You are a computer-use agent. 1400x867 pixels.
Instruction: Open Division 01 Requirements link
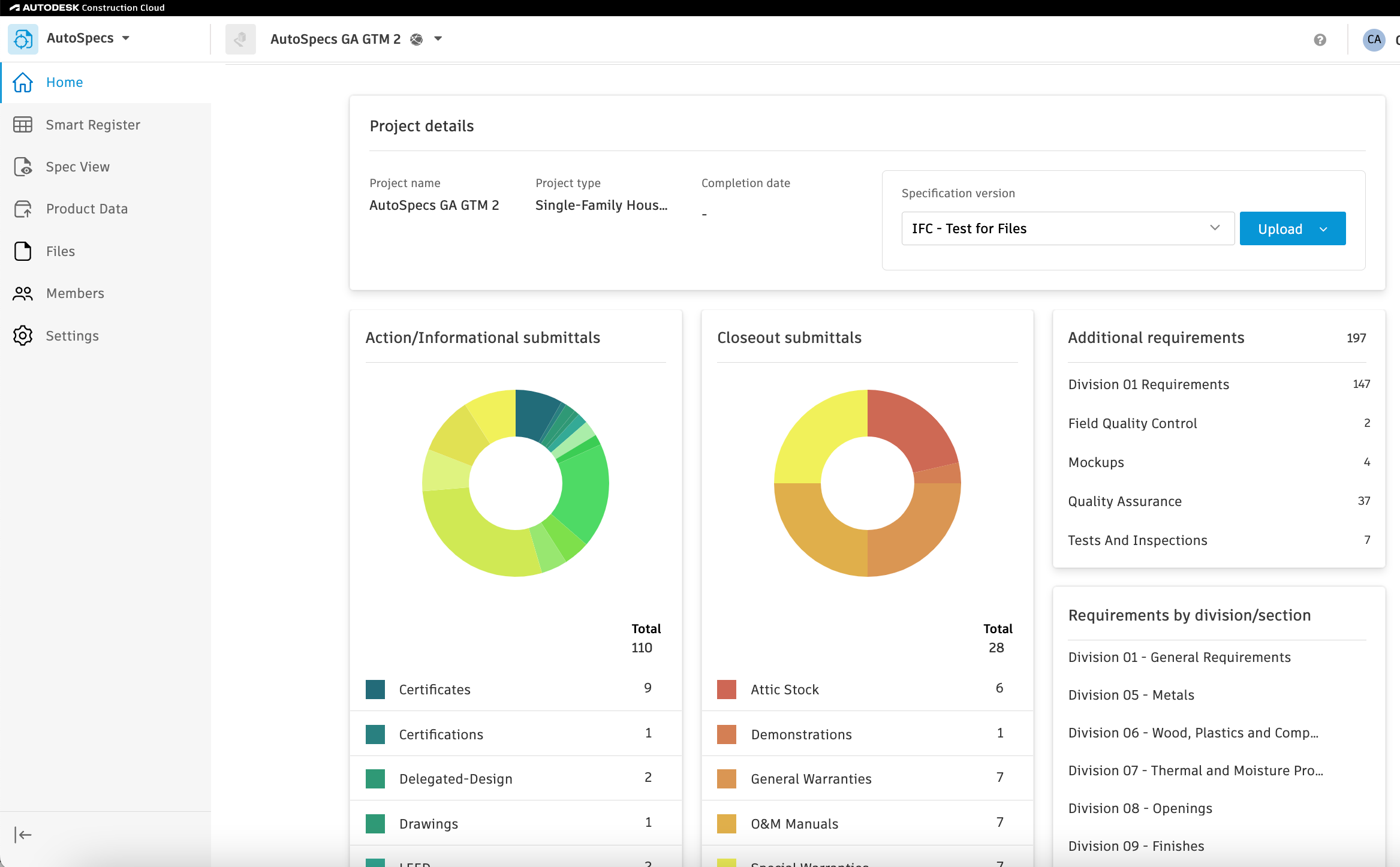click(x=1148, y=384)
